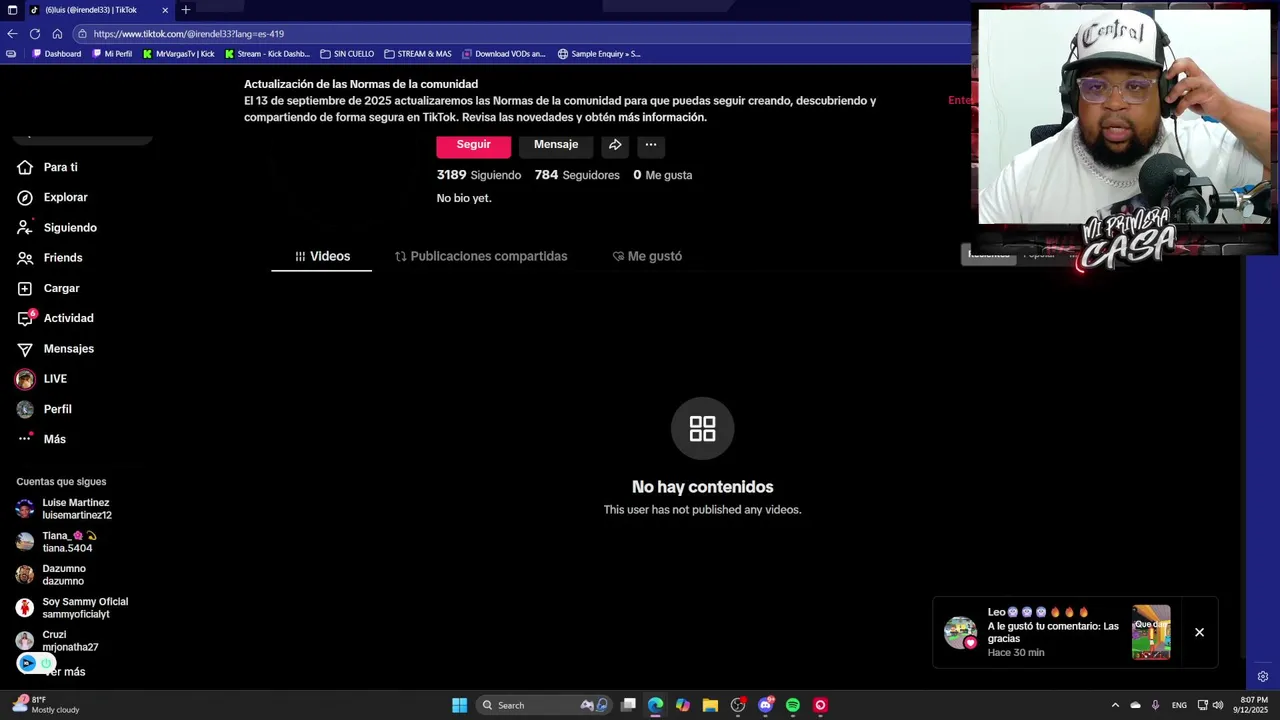1280x720 pixels.
Task: Open Soy Sammy Oficial followed account
Action: 72,608
